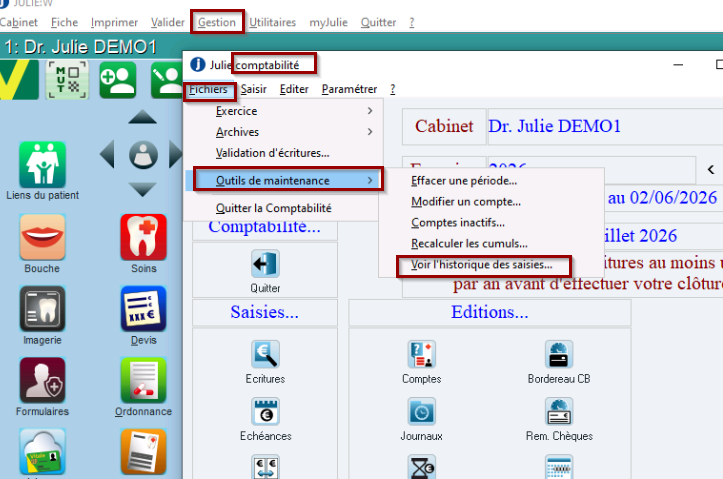
Task: Open the comptabilité help question mark menu
Action: [x=392, y=89]
